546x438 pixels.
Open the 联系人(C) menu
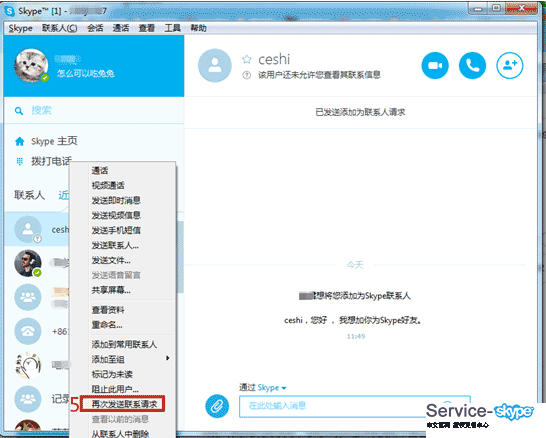click(60, 28)
